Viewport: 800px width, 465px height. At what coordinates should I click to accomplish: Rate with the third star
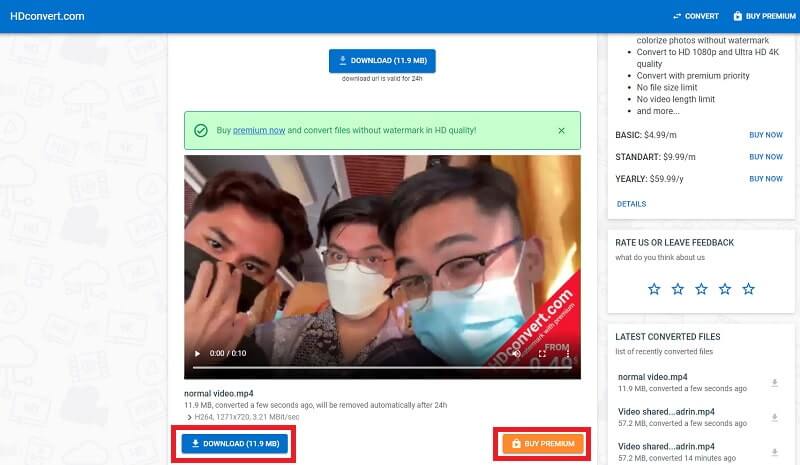[702, 289]
